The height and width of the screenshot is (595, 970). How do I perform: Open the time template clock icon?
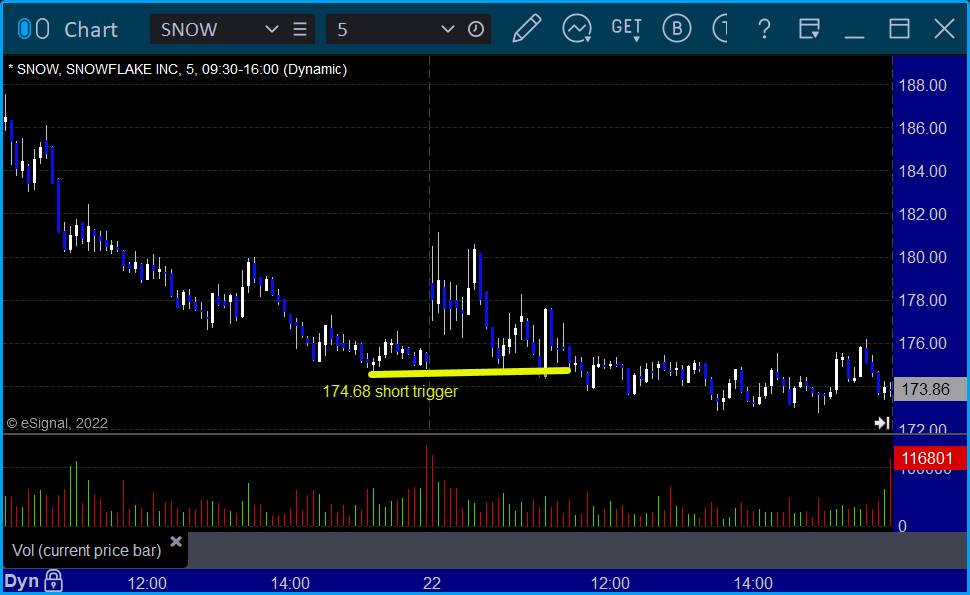pyautogui.click(x=476, y=29)
